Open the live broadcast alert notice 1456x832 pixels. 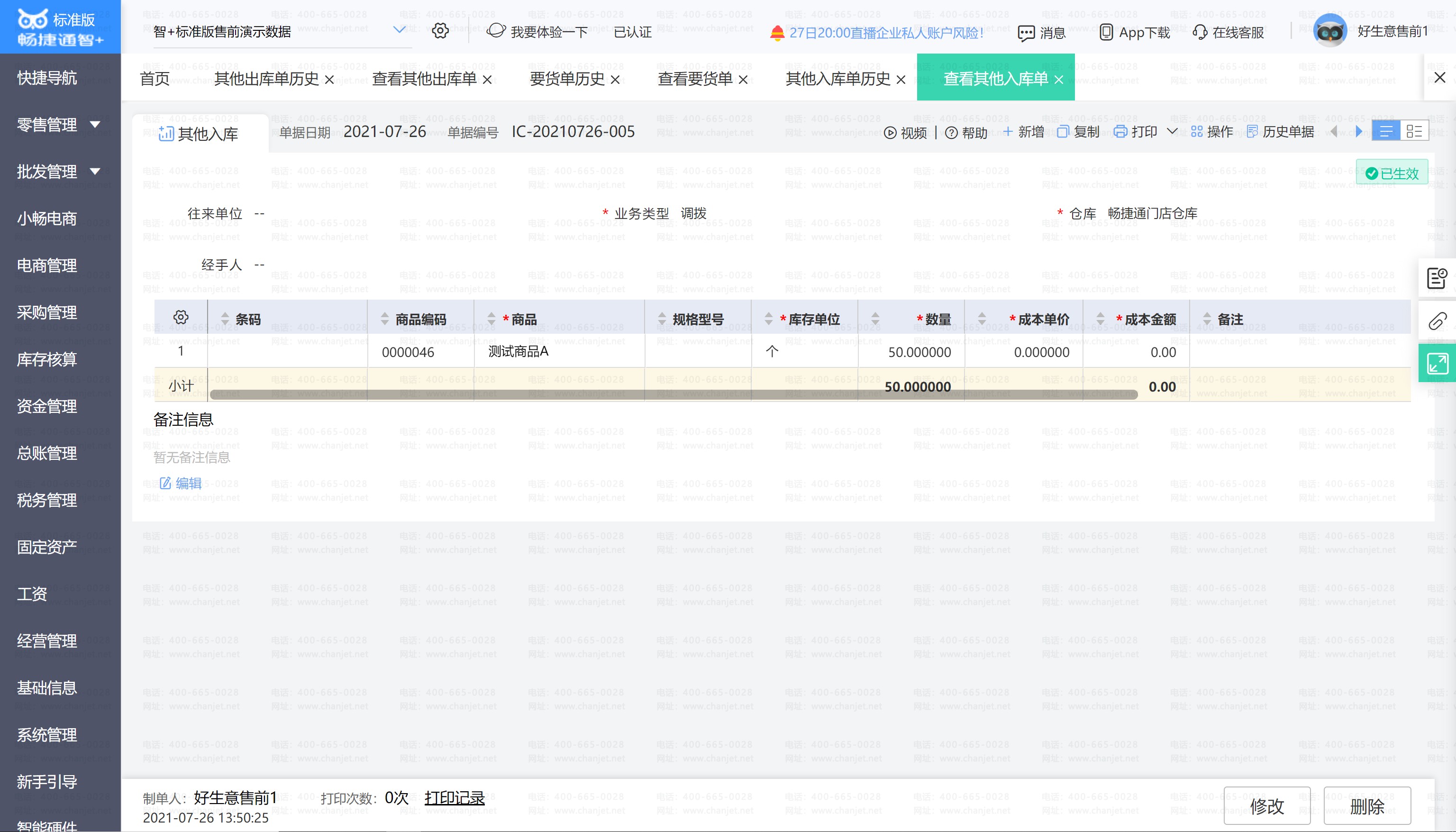(x=877, y=33)
